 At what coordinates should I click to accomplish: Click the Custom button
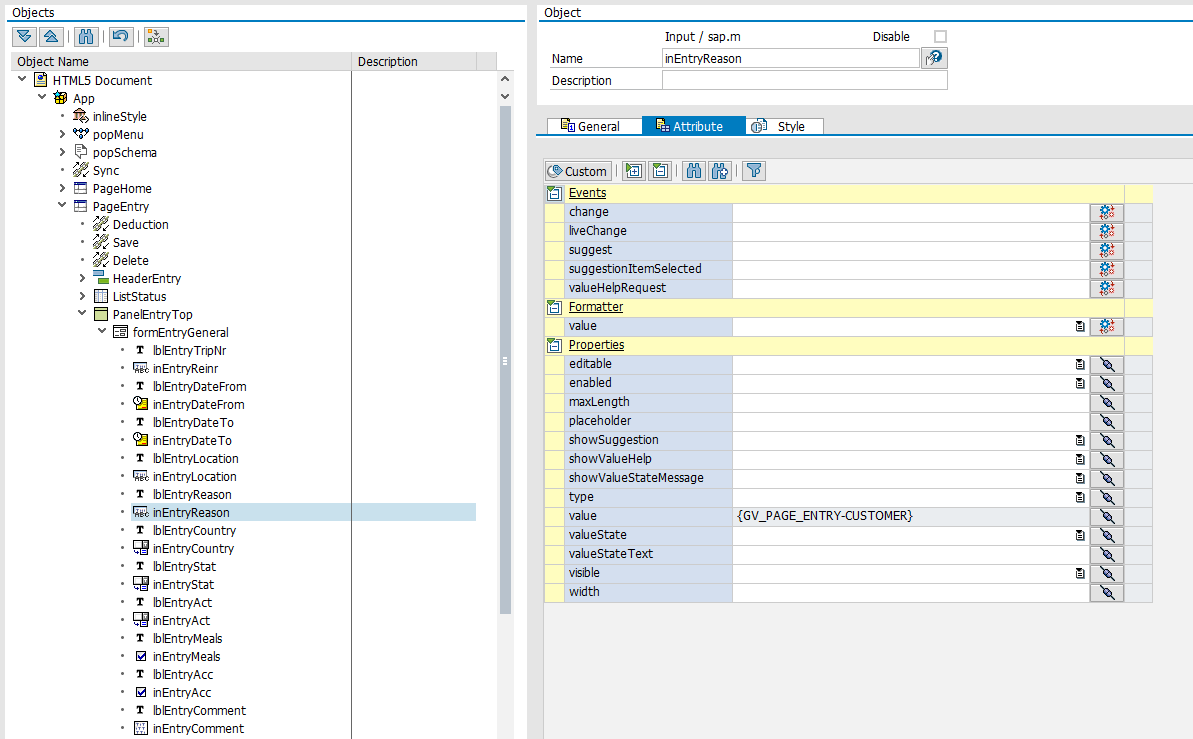click(578, 171)
